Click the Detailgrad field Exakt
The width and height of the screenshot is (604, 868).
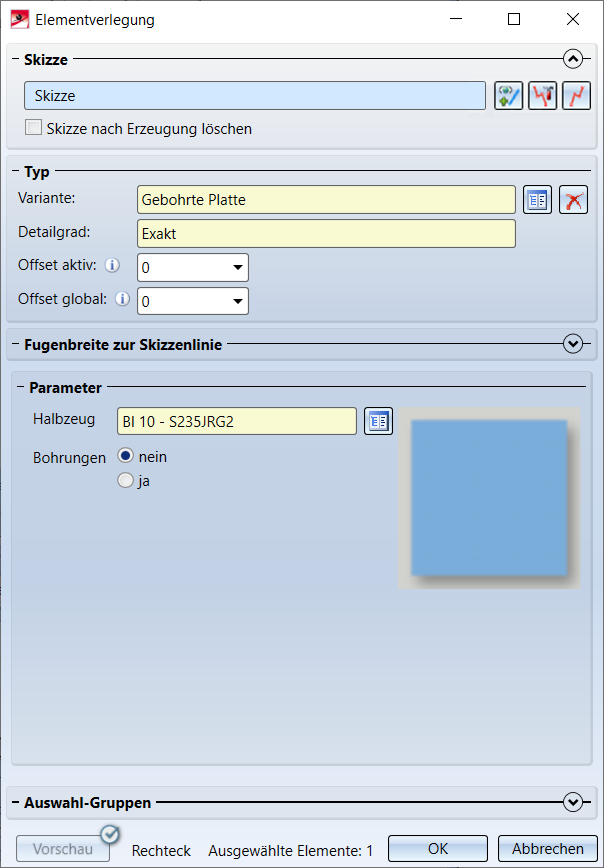[326, 234]
